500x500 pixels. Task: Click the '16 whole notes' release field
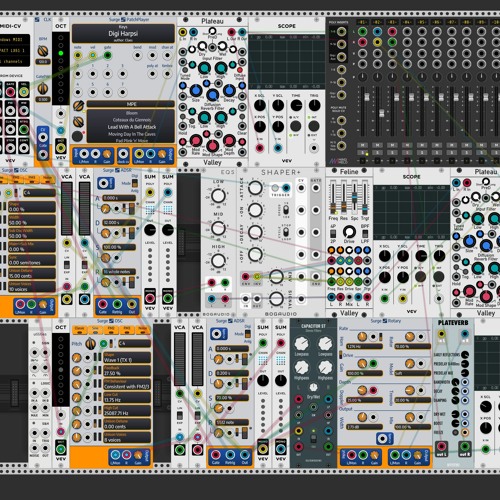pos(119,272)
